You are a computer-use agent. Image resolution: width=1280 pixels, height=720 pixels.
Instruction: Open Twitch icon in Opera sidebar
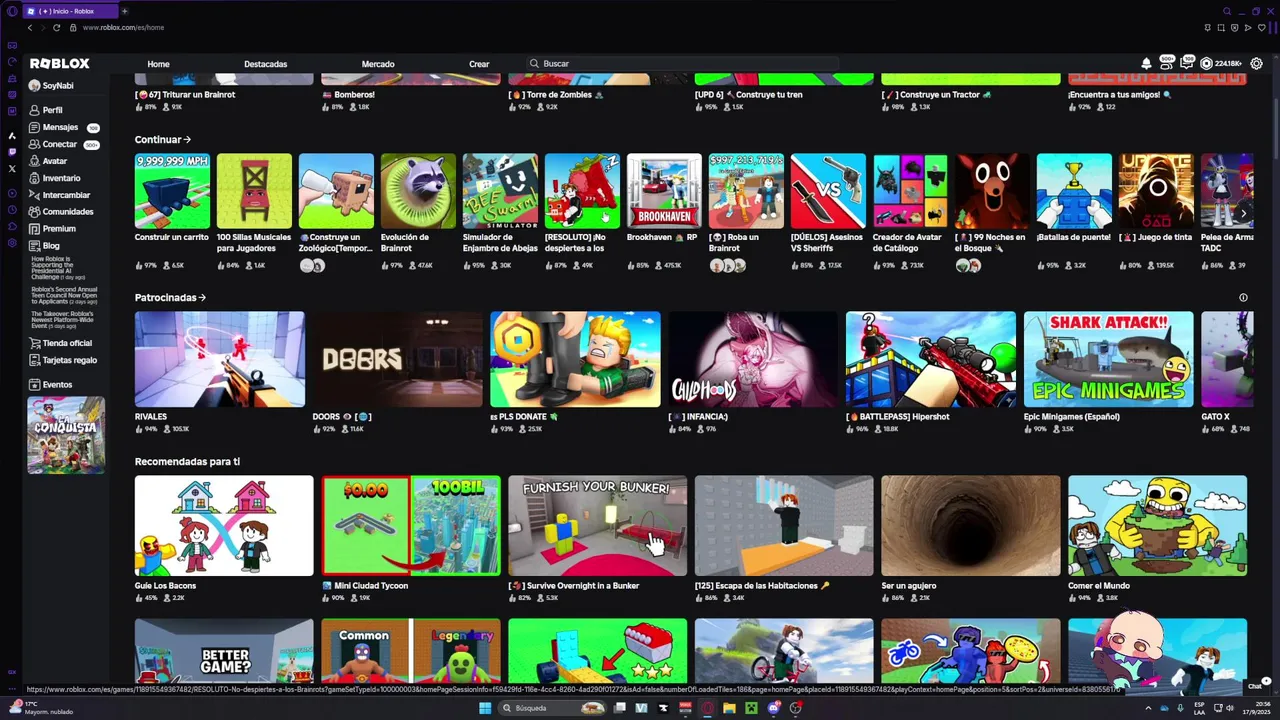[12, 151]
